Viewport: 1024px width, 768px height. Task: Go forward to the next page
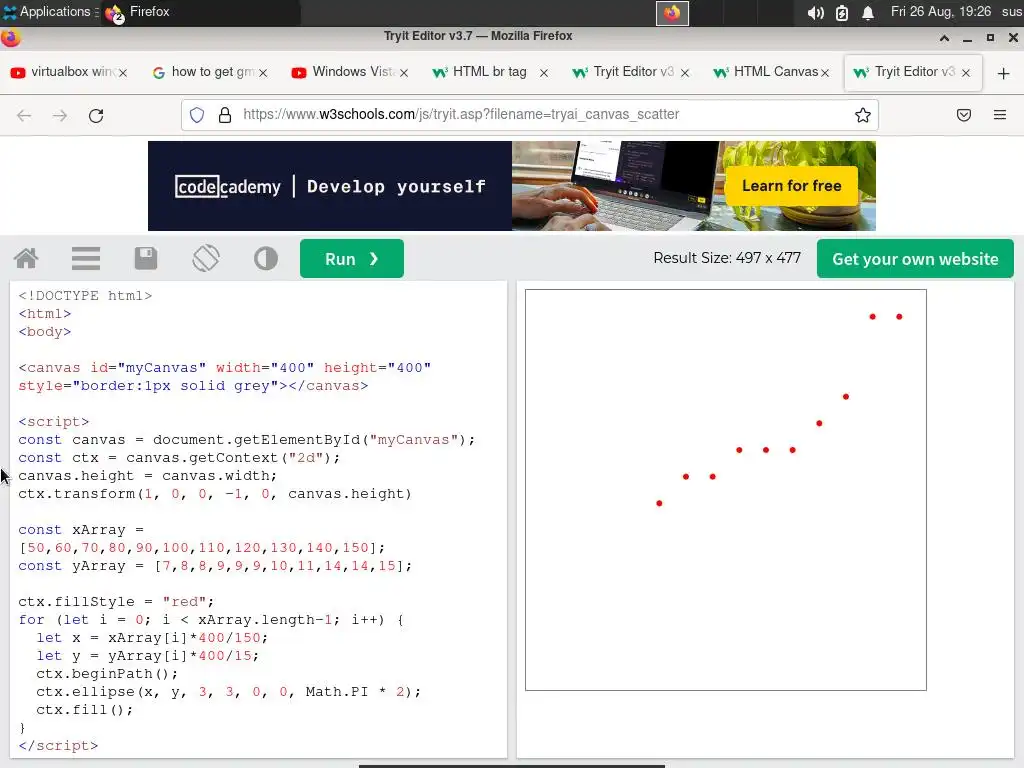[x=60, y=116]
